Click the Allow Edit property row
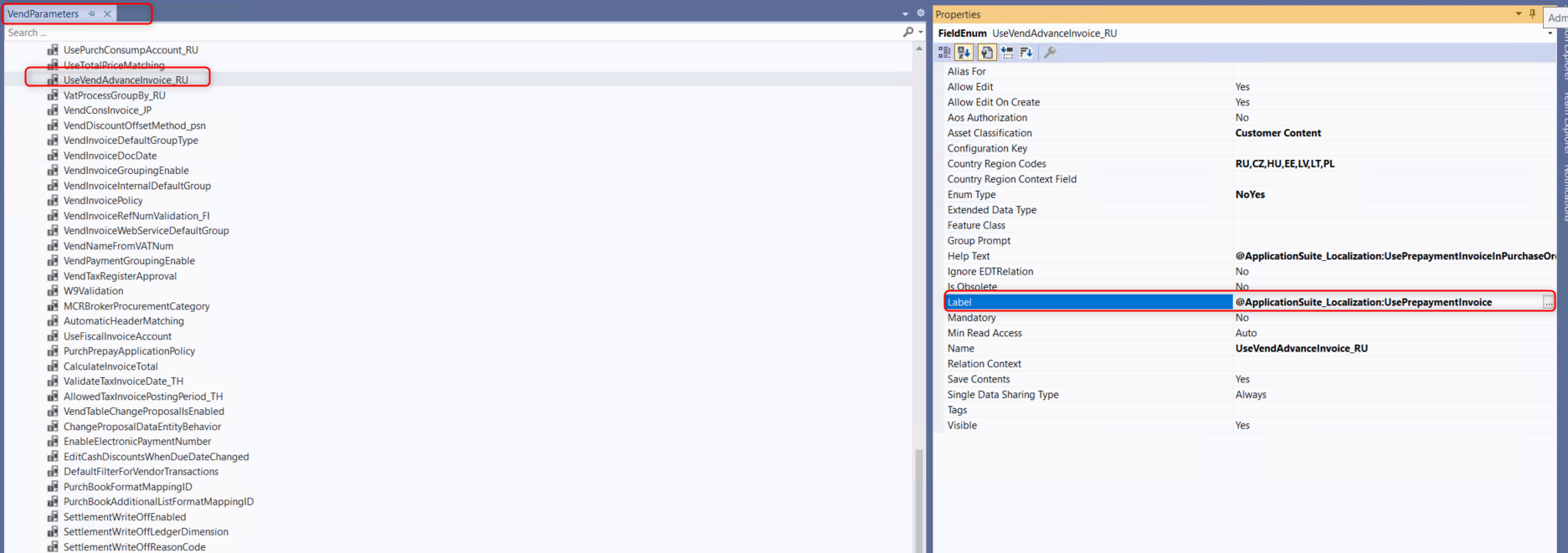This screenshot has width=1568, height=553. [x=1250, y=87]
